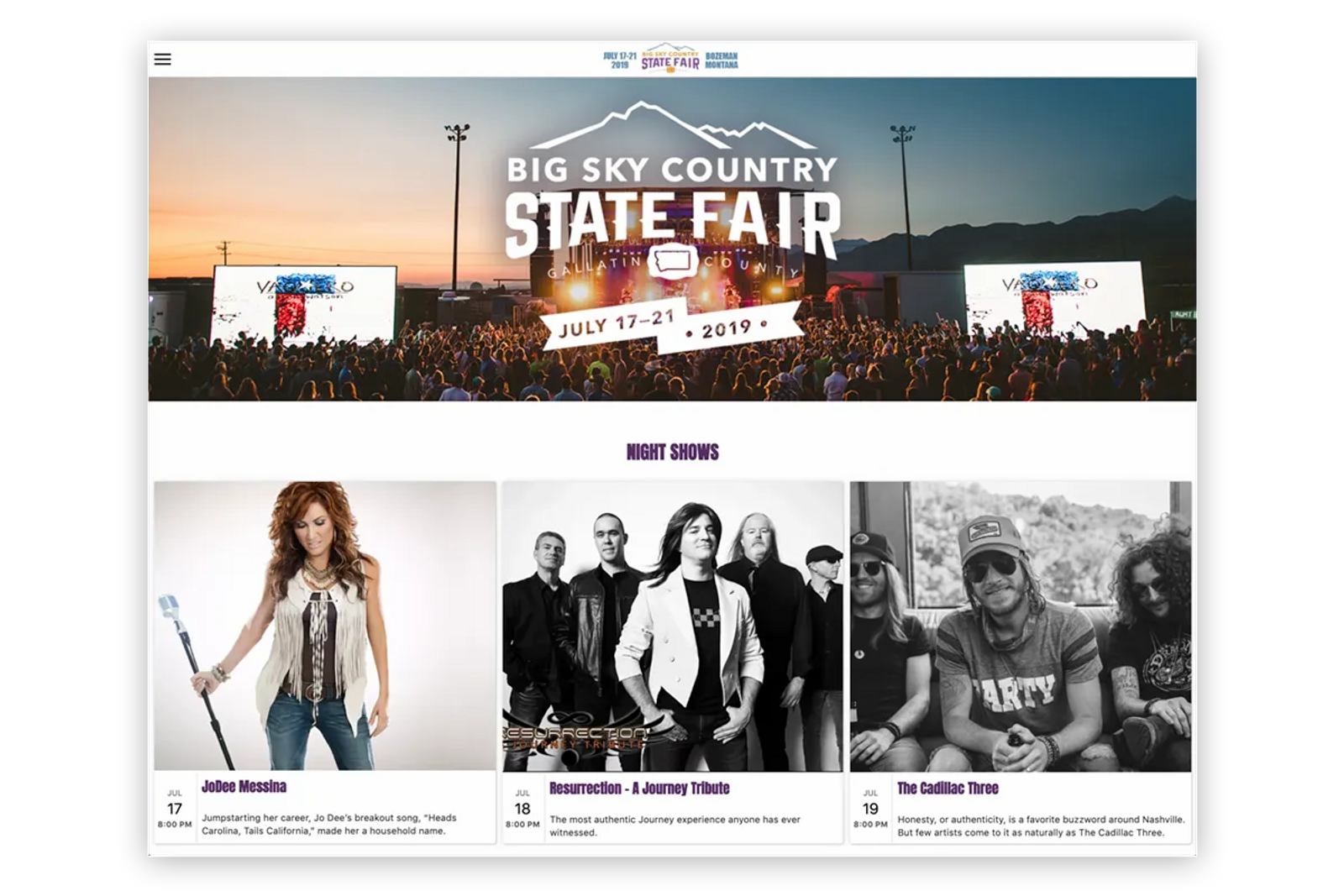
Task: Select the Jul 18 date badge
Action: click(x=522, y=809)
